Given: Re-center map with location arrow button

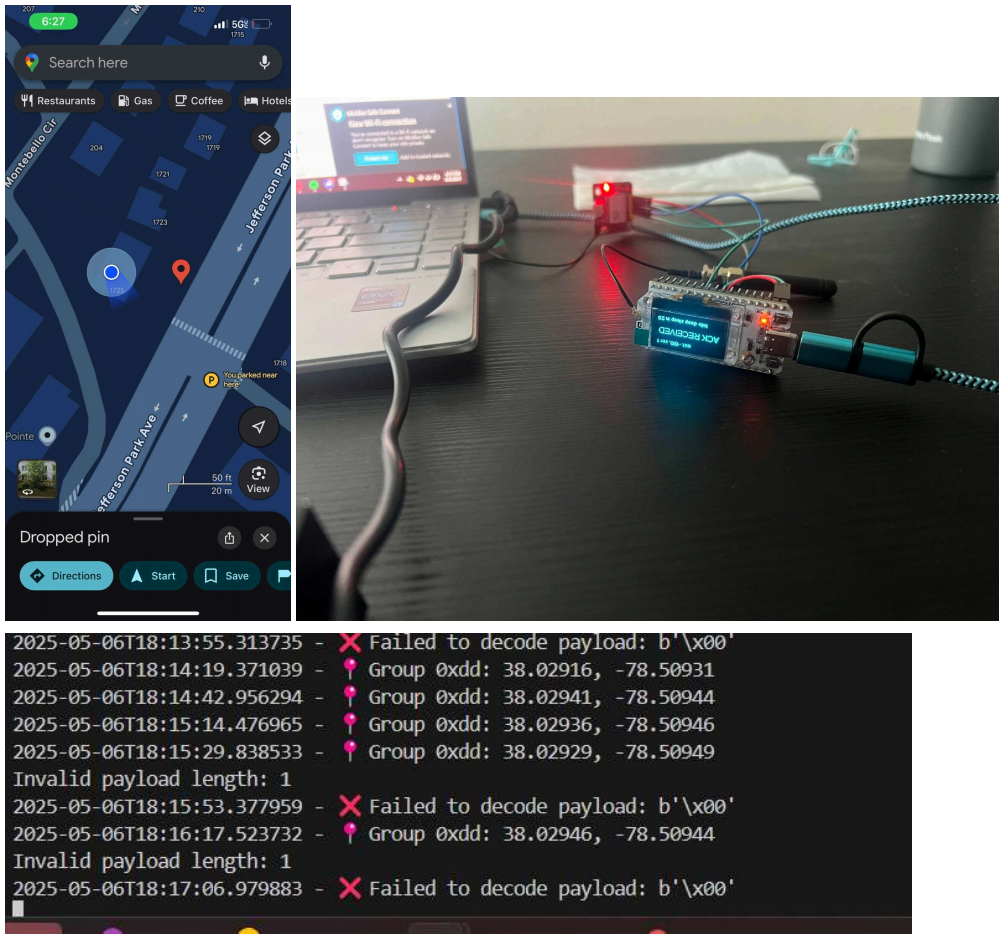Looking at the screenshot, I should click(x=258, y=427).
